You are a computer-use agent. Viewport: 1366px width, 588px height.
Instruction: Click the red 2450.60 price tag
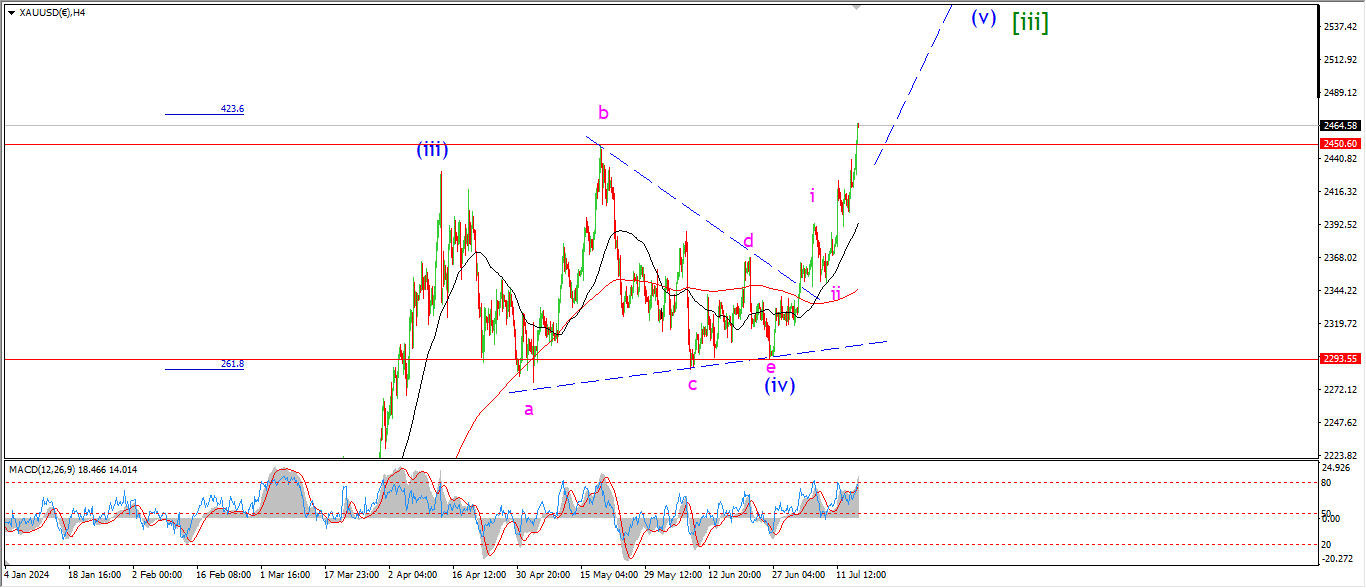(1339, 144)
